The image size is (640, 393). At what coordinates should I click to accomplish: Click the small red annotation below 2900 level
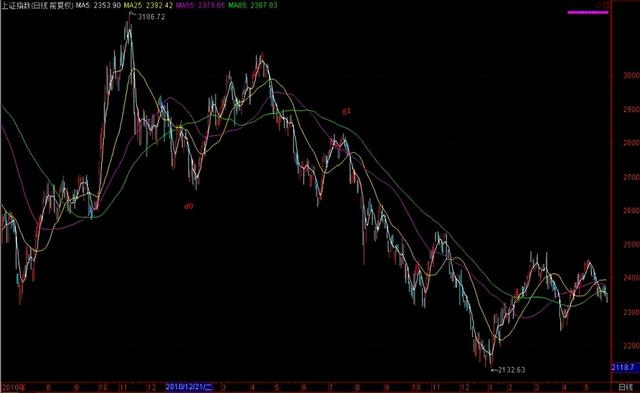(x=346, y=111)
